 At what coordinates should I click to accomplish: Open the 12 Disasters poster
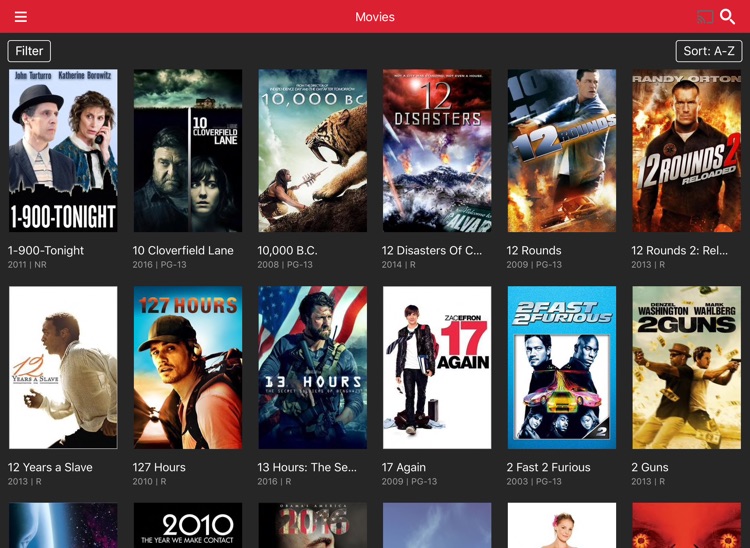[x=437, y=151]
